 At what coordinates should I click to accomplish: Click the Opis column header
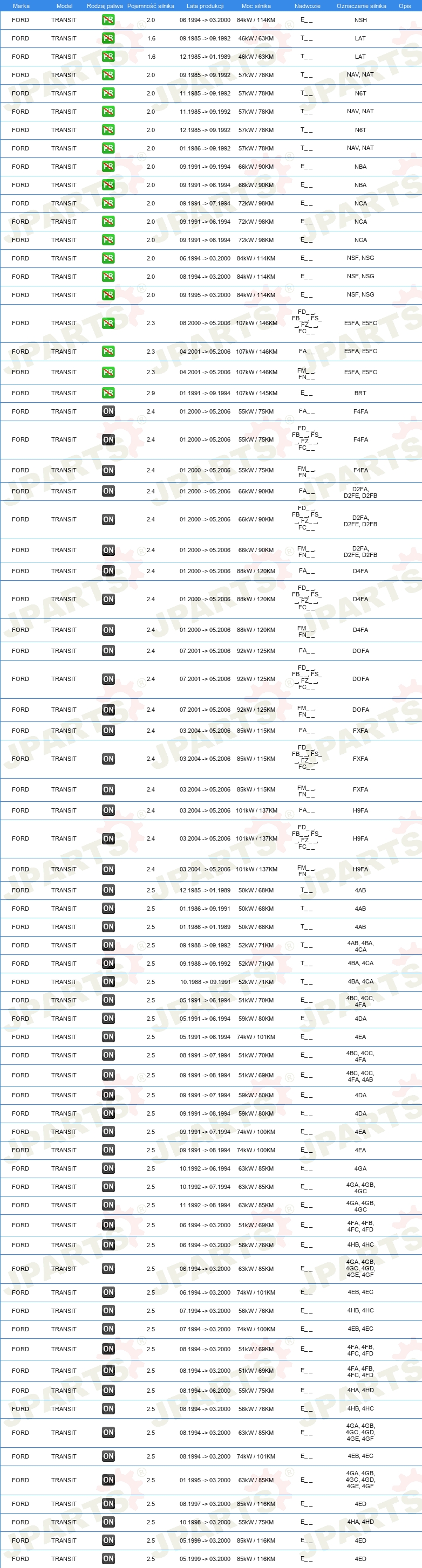coord(405,6)
